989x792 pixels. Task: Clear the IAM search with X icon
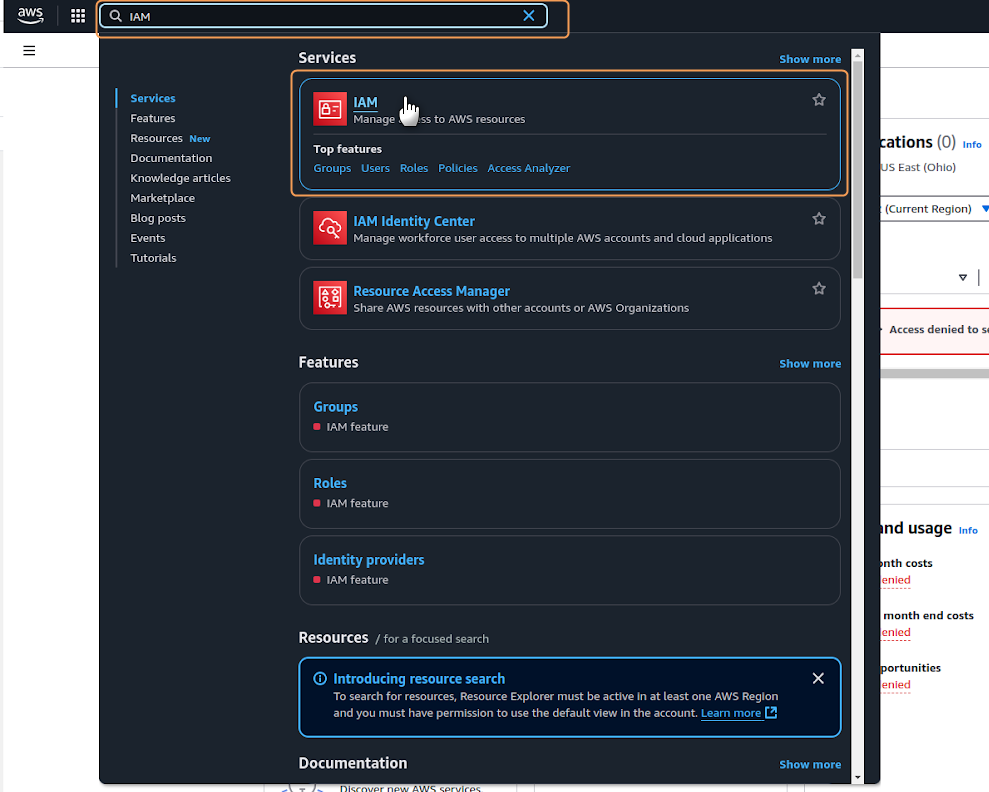(529, 16)
